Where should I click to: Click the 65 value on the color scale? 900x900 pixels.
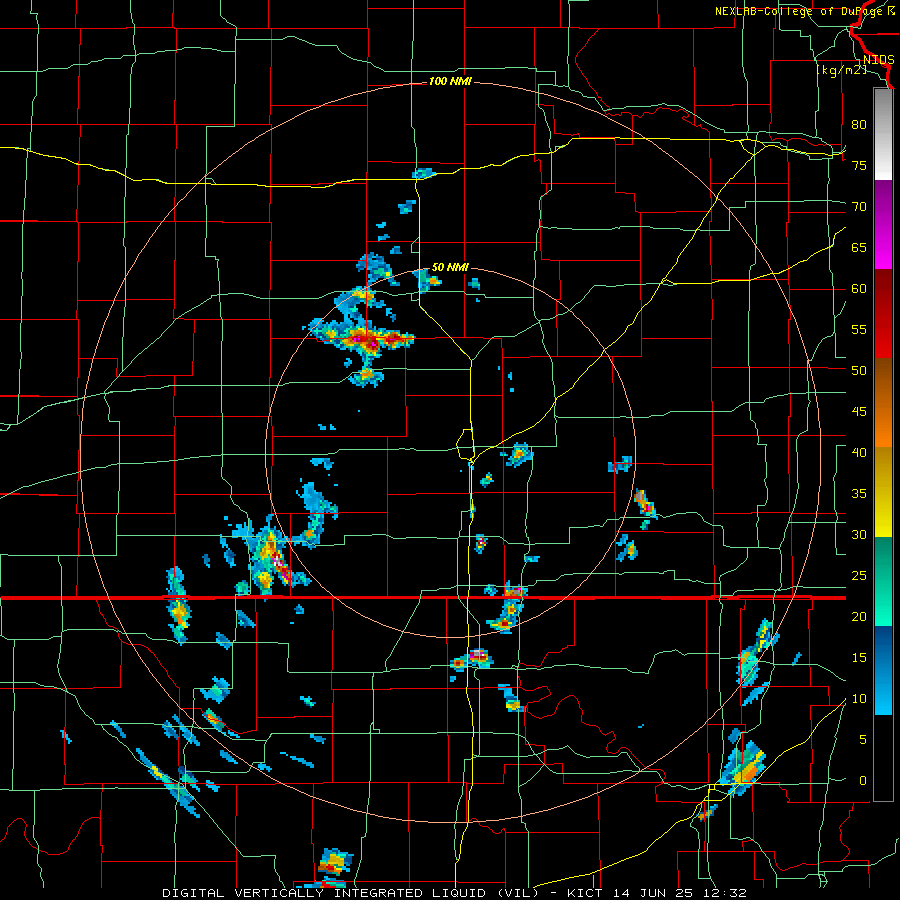[x=859, y=247]
